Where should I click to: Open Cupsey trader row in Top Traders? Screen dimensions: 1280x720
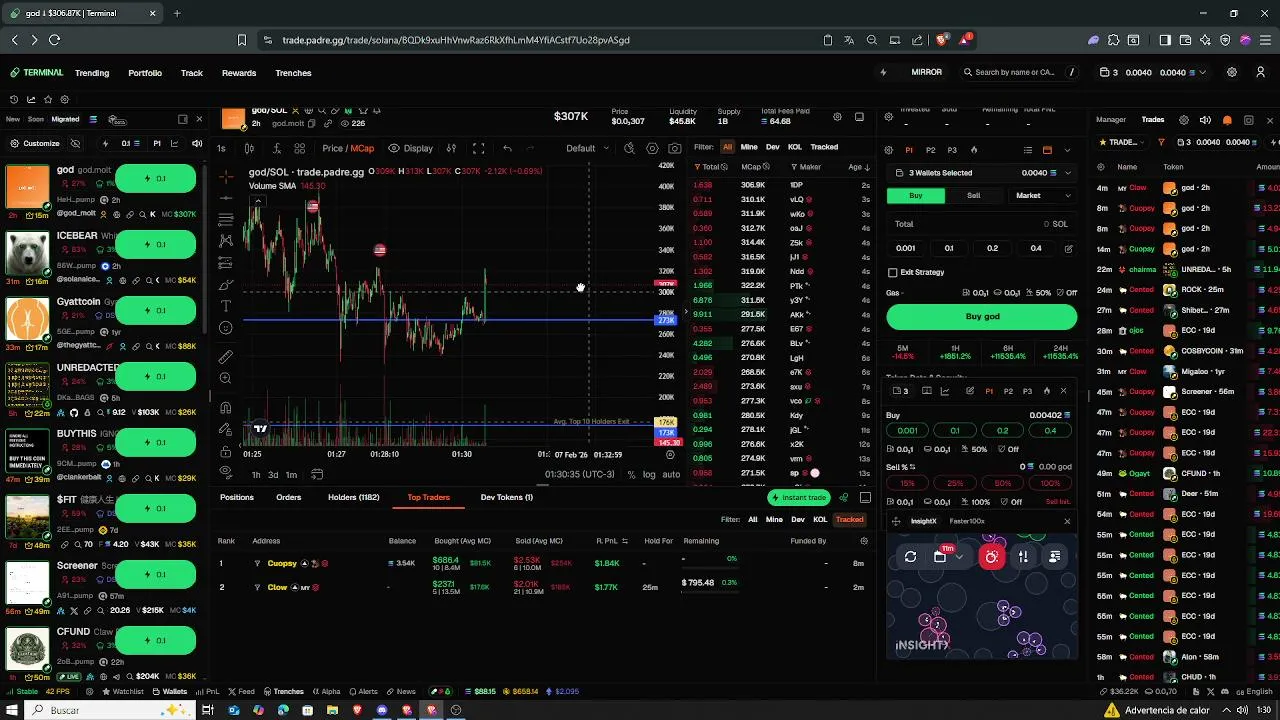point(545,563)
